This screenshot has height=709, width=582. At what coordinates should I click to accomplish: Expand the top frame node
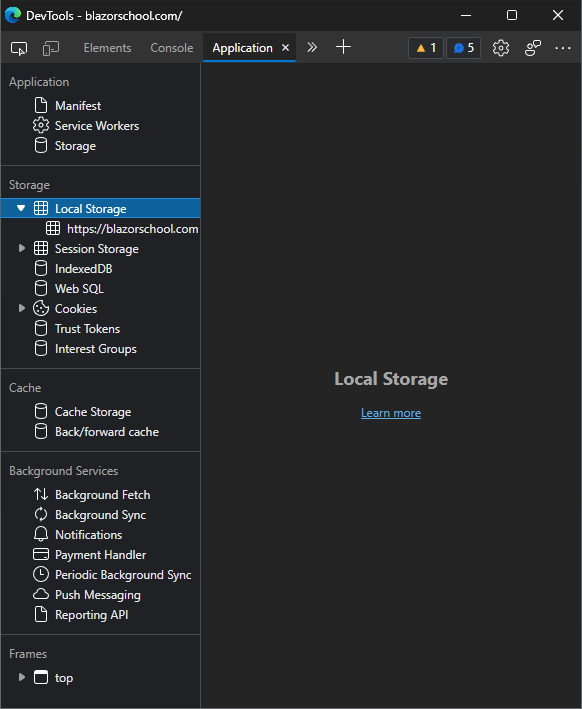(21, 677)
